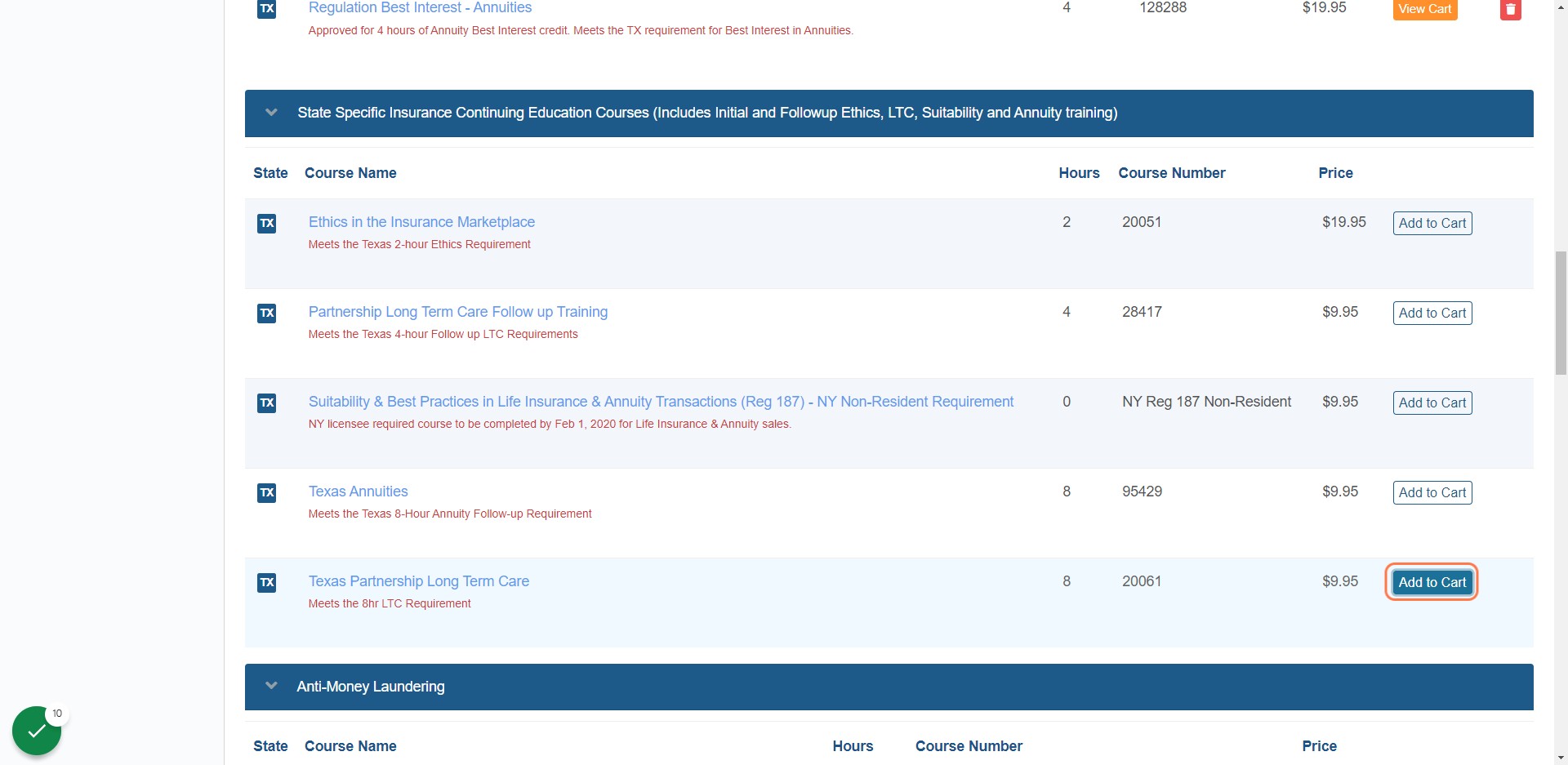
Task: Click TX icon beside Partnership Long Term Care Follow up
Action: click(266, 313)
